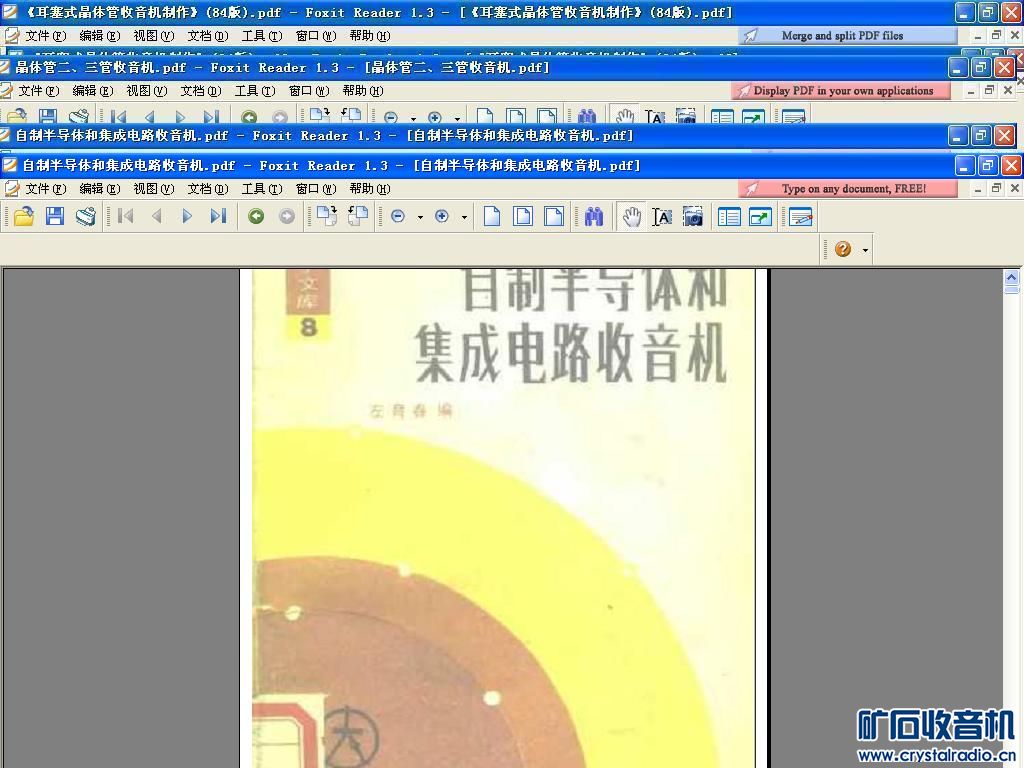Open zoom-in options dropdown arrow
The width and height of the screenshot is (1024, 768).
click(x=464, y=217)
